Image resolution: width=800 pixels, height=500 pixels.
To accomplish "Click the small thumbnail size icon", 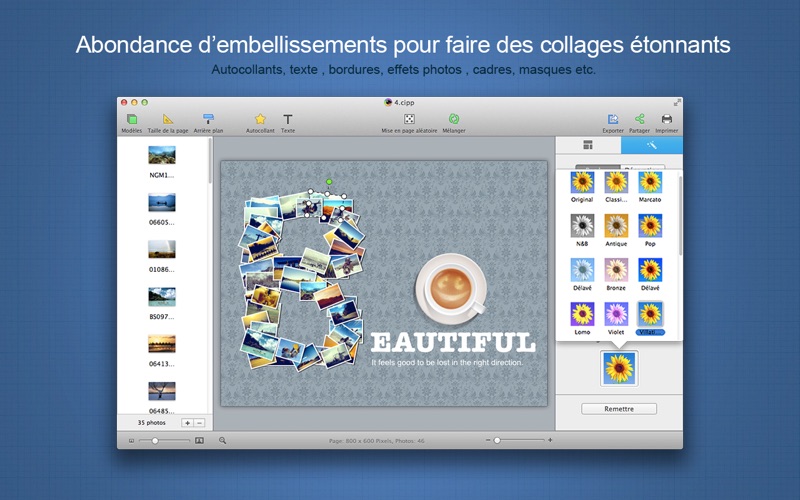I will (131, 440).
